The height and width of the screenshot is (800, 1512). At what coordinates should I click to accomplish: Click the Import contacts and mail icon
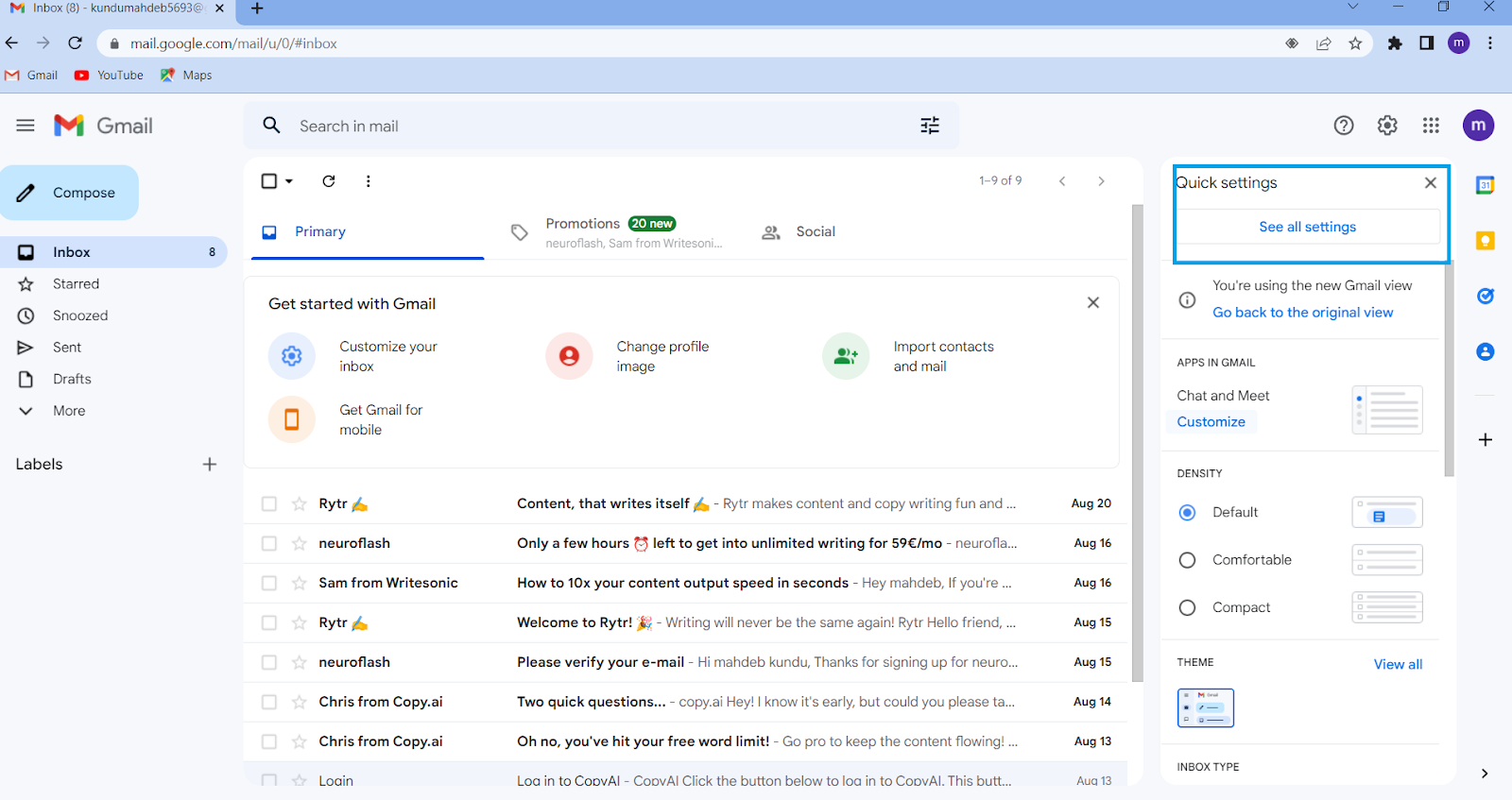pos(846,356)
